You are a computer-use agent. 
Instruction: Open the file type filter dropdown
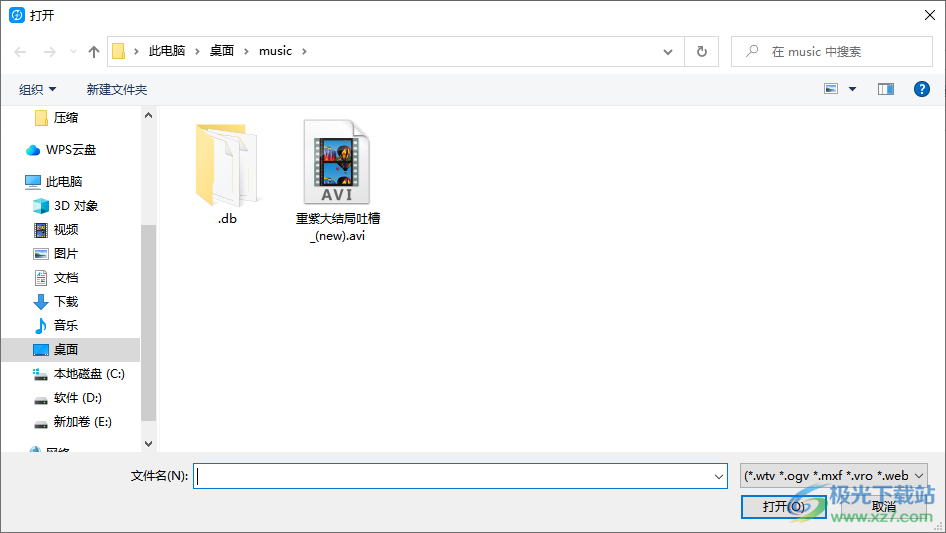pos(834,476)
